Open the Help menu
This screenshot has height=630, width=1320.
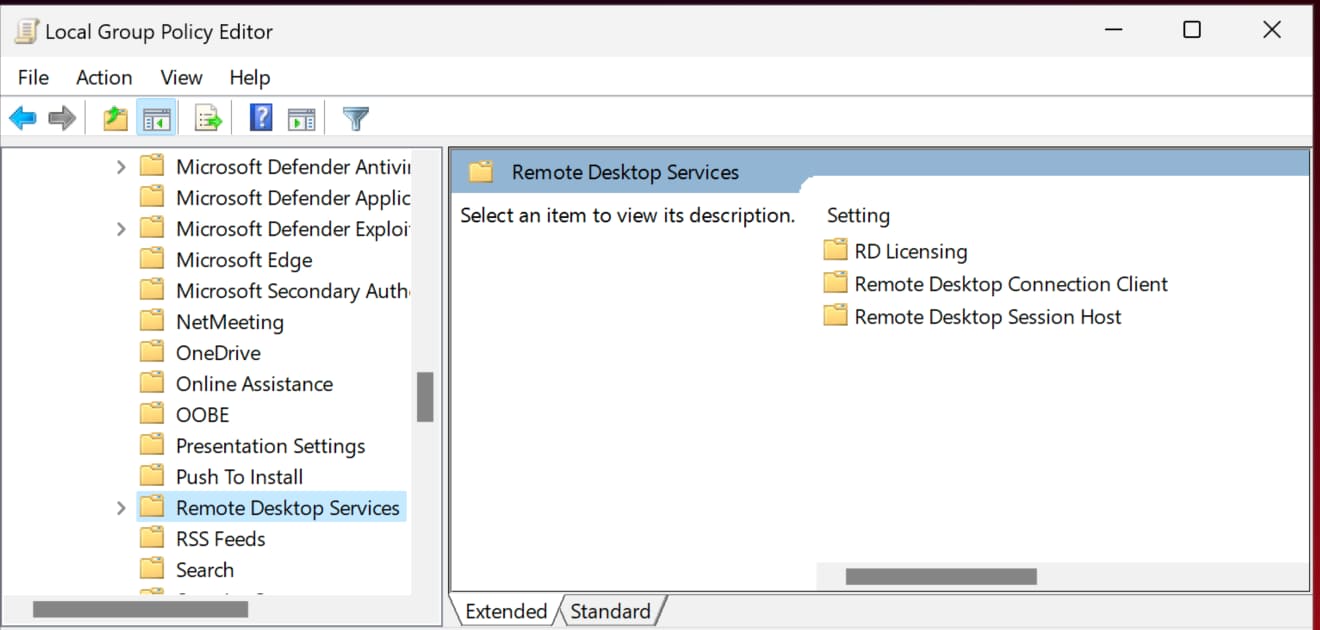tap(249, 77)
